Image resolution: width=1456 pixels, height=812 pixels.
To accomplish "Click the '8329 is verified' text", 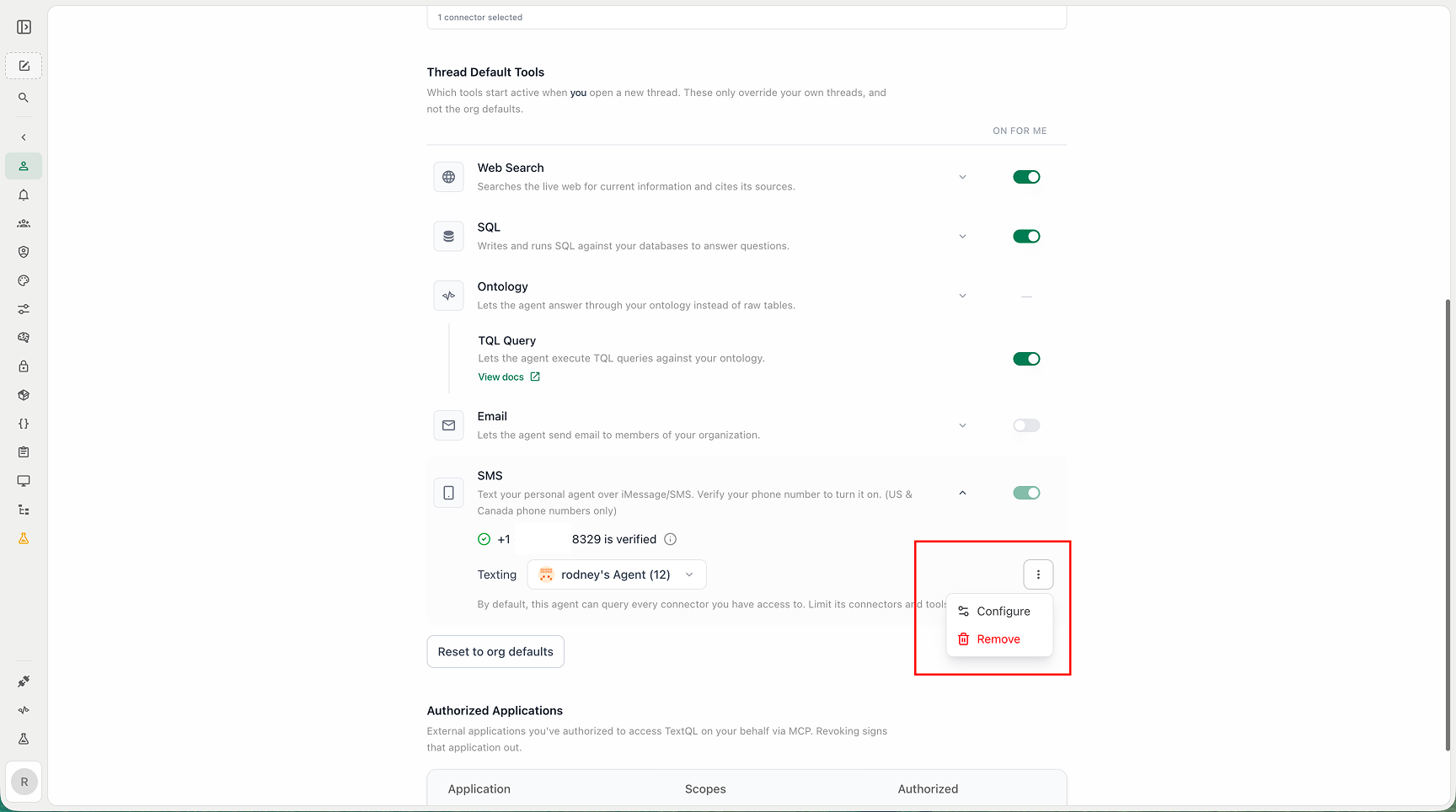I will coord(614,539).
